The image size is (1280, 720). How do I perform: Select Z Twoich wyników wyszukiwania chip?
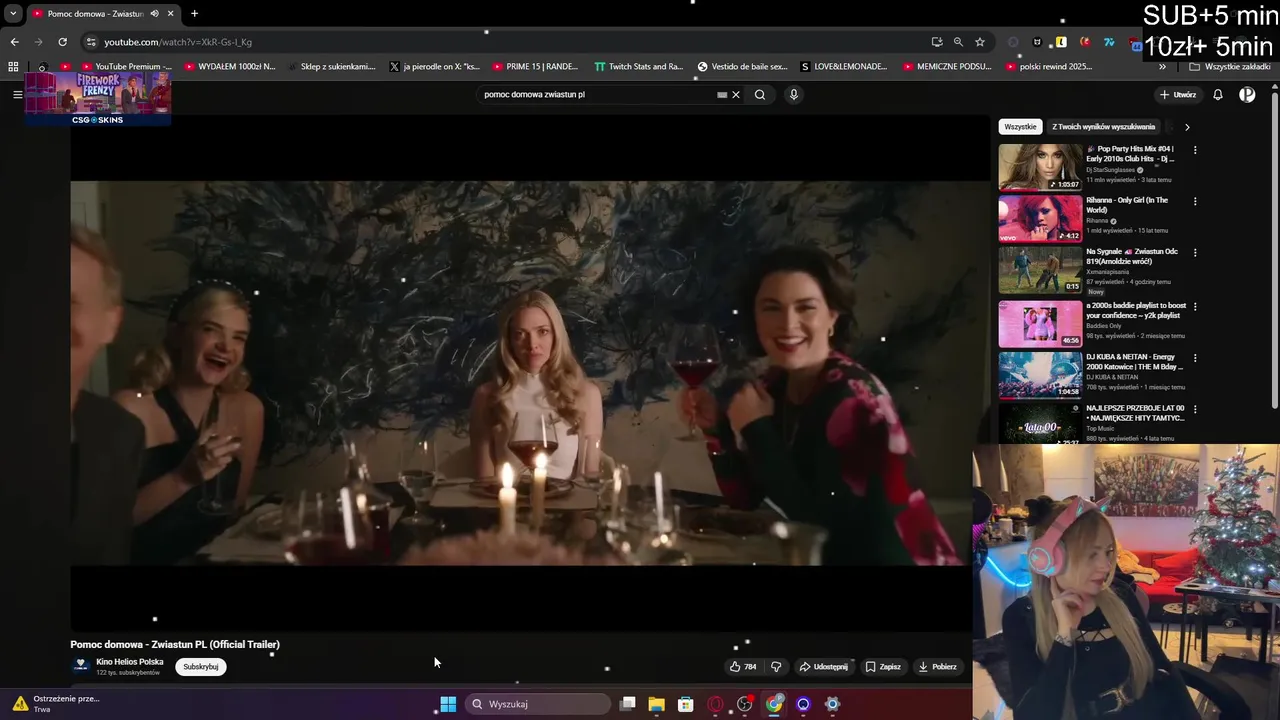pyautogui.click(x=1103, y=127)
